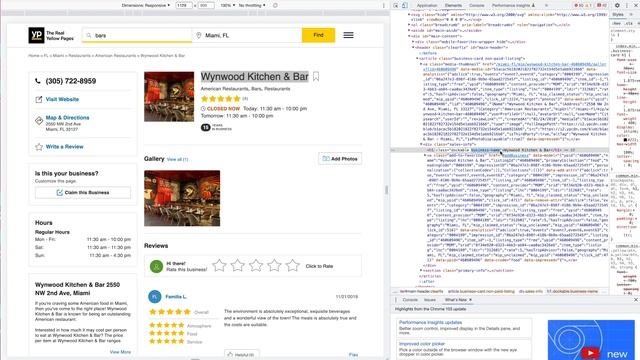Open the Performance insights tab
The height and width of the screenshot is (360, 640).
[x=513, y=5]
